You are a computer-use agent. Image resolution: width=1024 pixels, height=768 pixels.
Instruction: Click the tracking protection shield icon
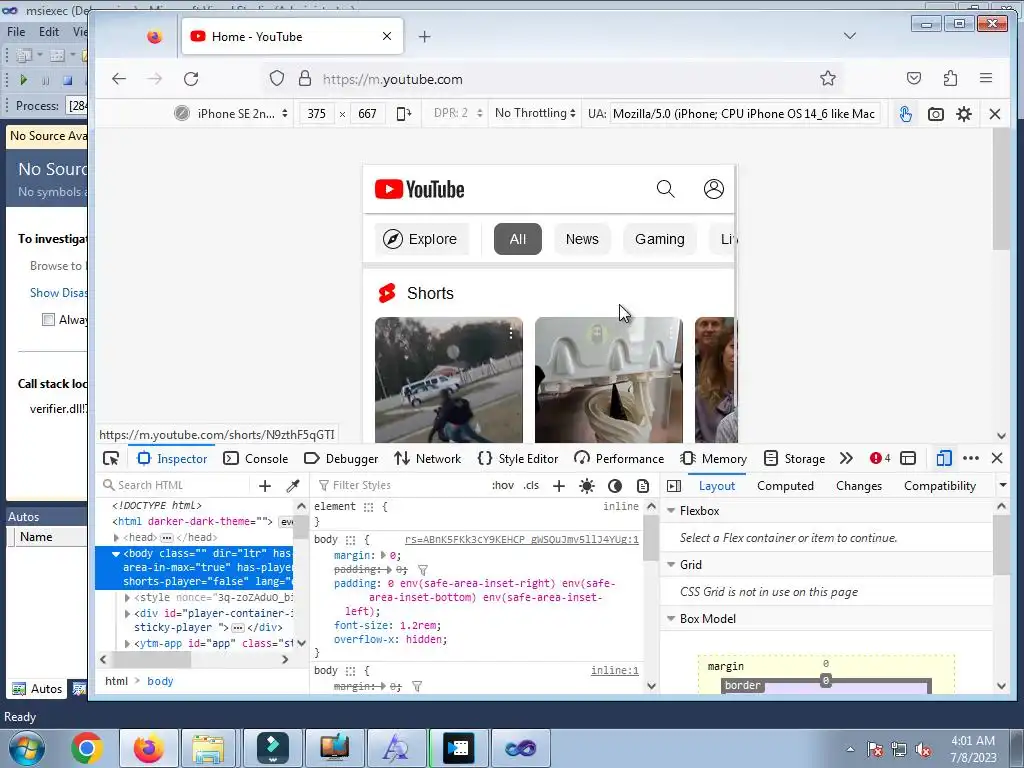[x=277, y=78]
